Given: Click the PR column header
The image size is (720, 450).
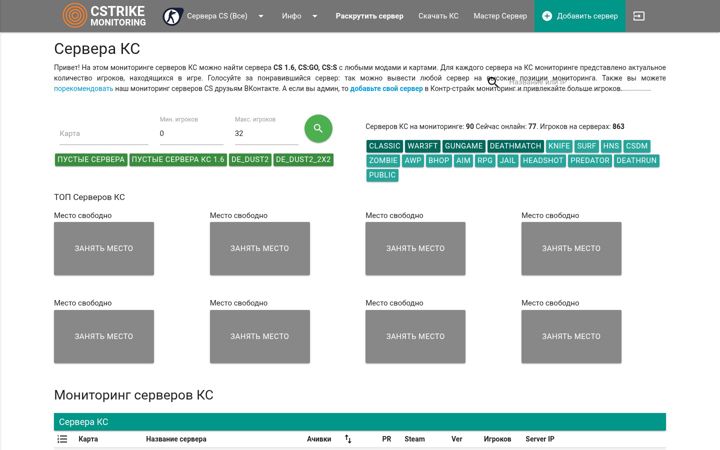Looking at the screenshot, I should tap(387, 439).
